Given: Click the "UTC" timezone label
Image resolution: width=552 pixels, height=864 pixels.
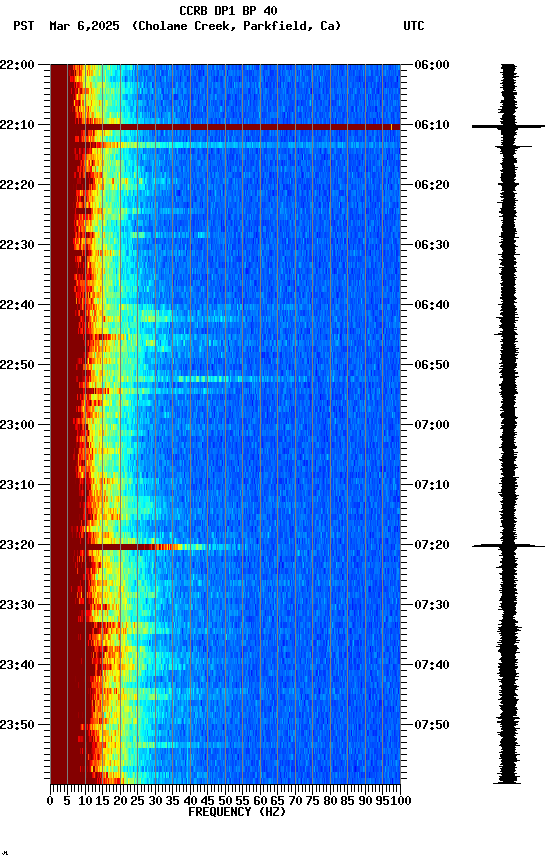Looking at the screenshot, I should 414,26.
